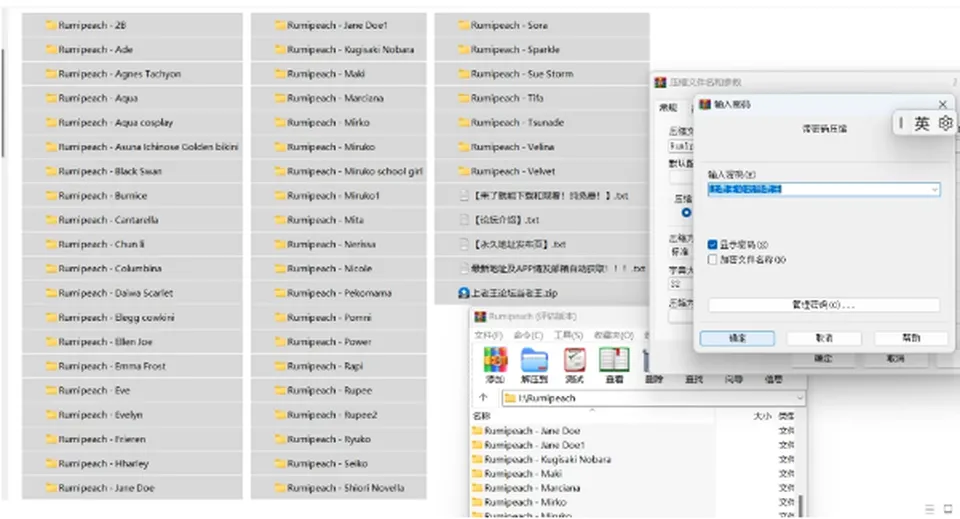This screenshot has height=519, width=960.
Task: Click the text file icon of 【永久地址发布页】.txt
Action: pyautogui.click(x=464, y=244)
